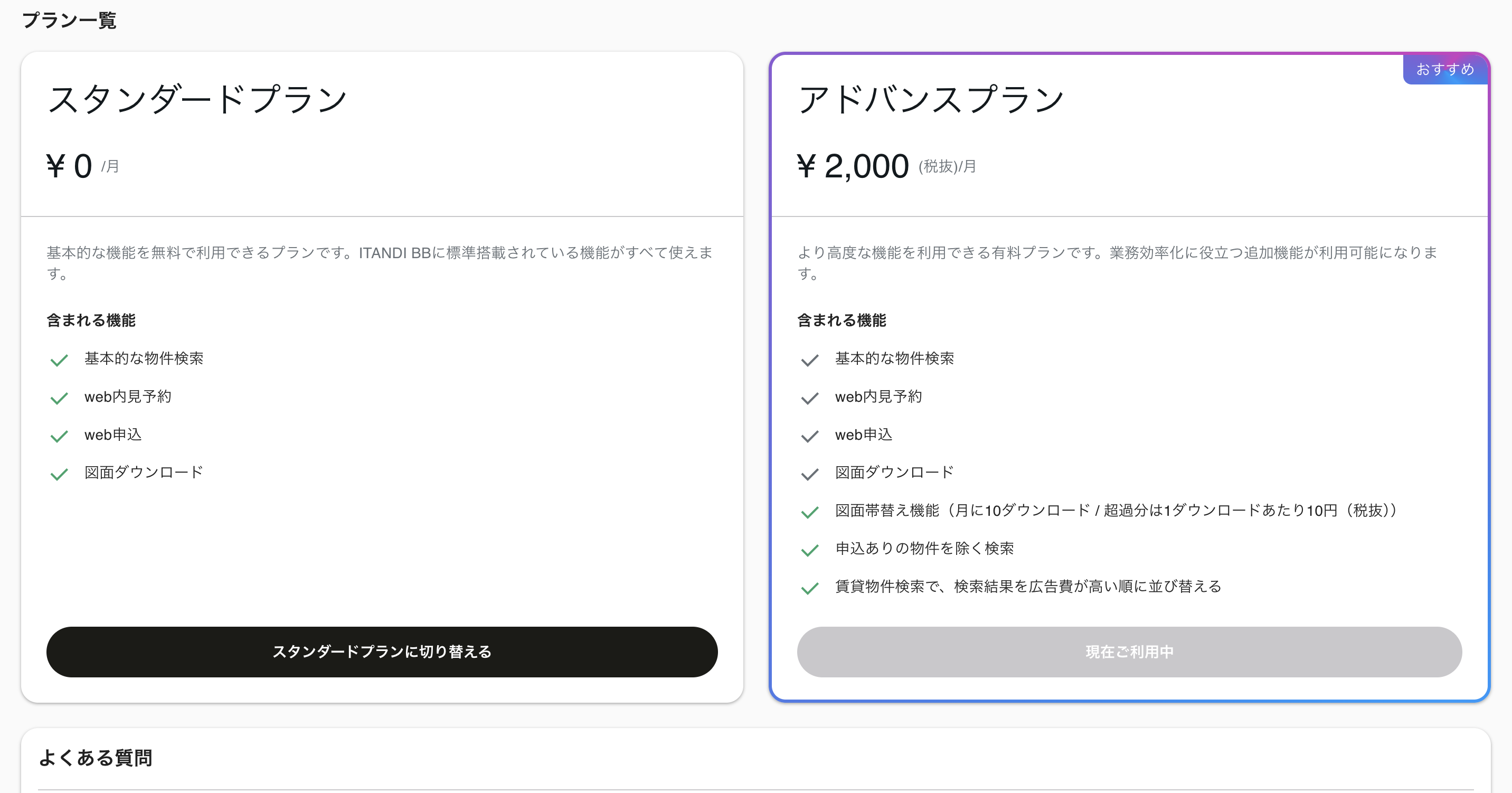
Task: Click the green check beside 図面帯替え機能
Action: [x=810, y=512]
